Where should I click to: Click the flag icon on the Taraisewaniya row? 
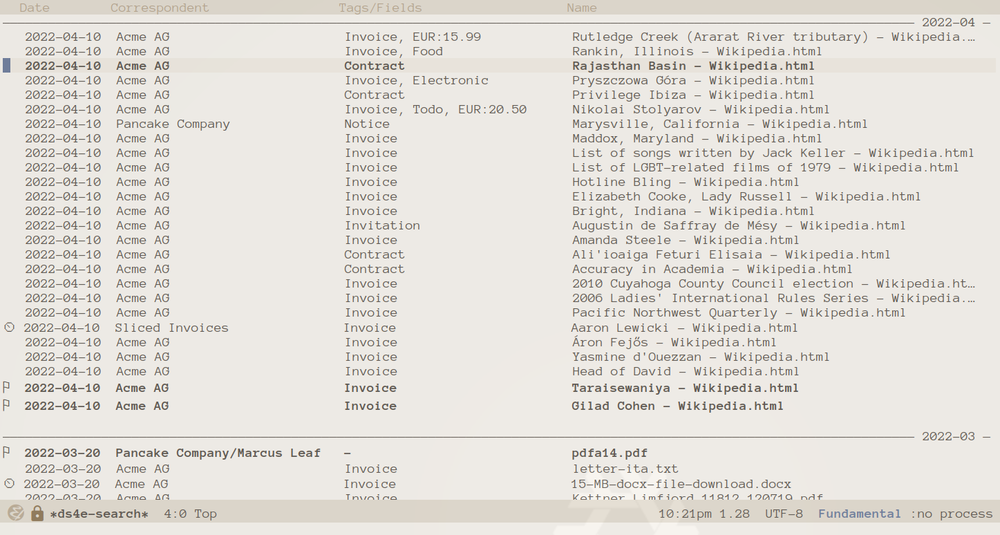click(x=7, y=388)
